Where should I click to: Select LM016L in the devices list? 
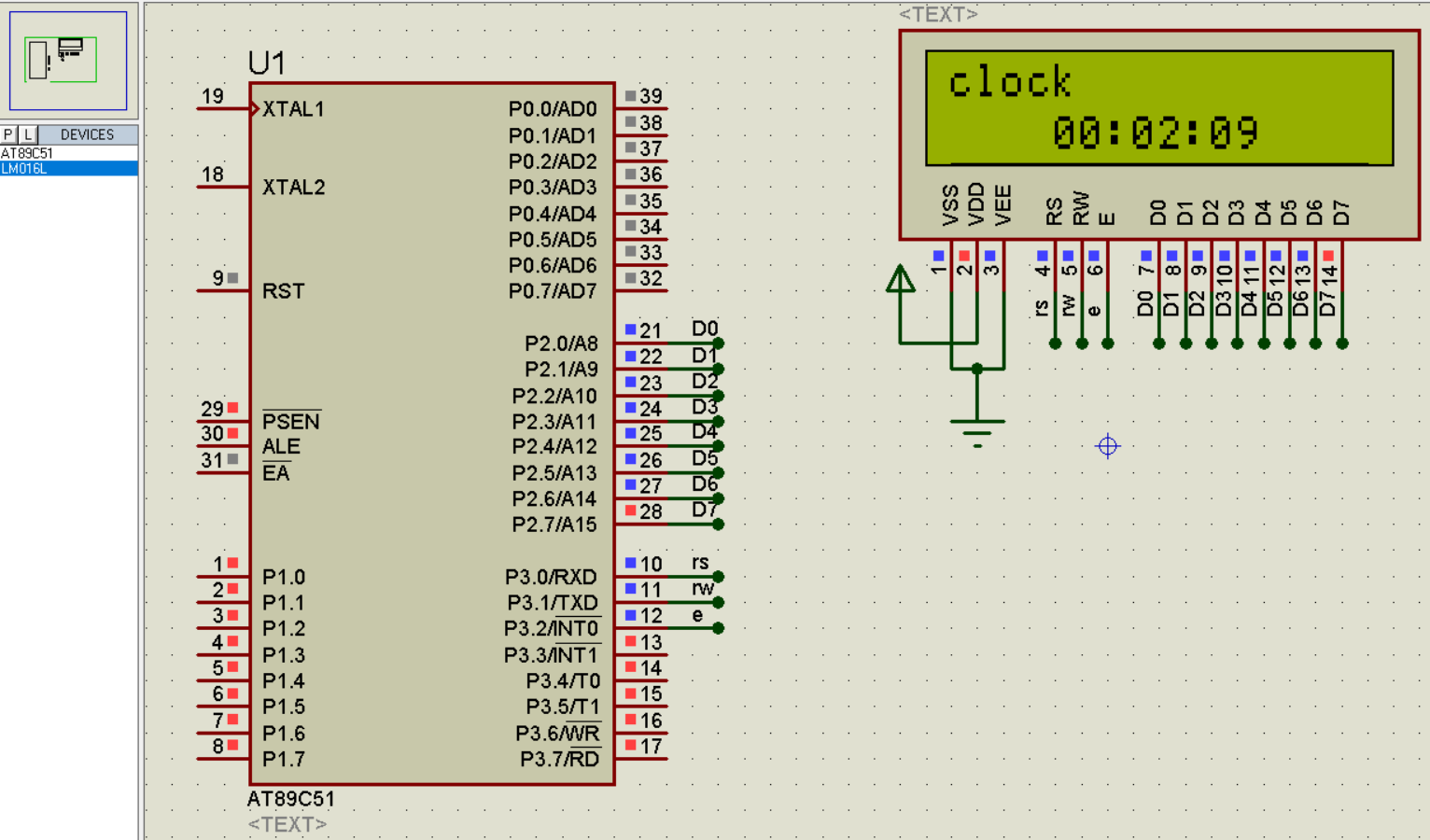pyautogui.click(x=25, y=169)
